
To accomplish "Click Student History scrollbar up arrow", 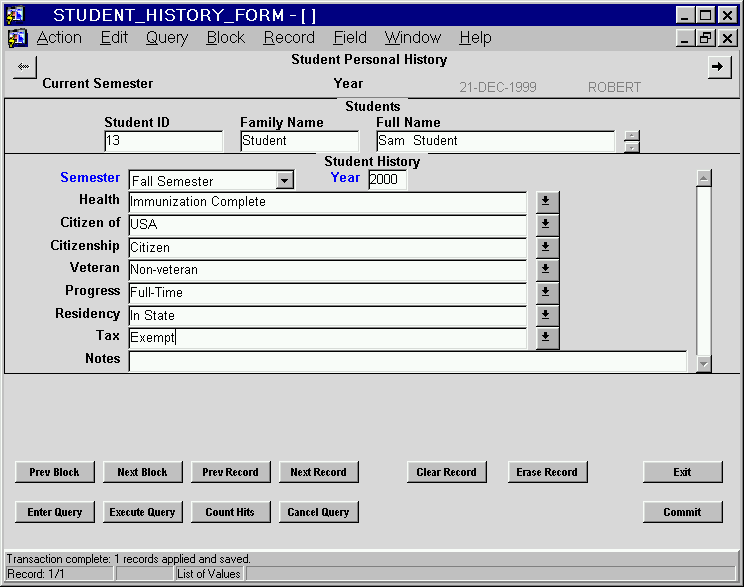I will click(x=704, y=178).
